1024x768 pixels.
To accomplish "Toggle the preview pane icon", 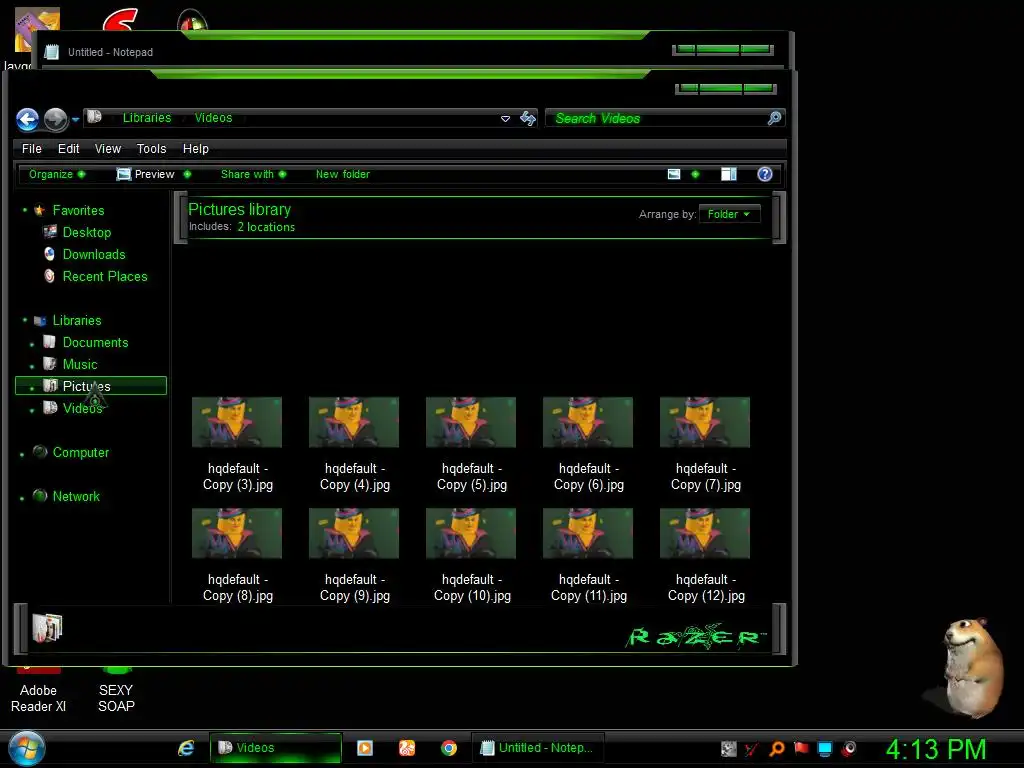I will coord(729,174).
